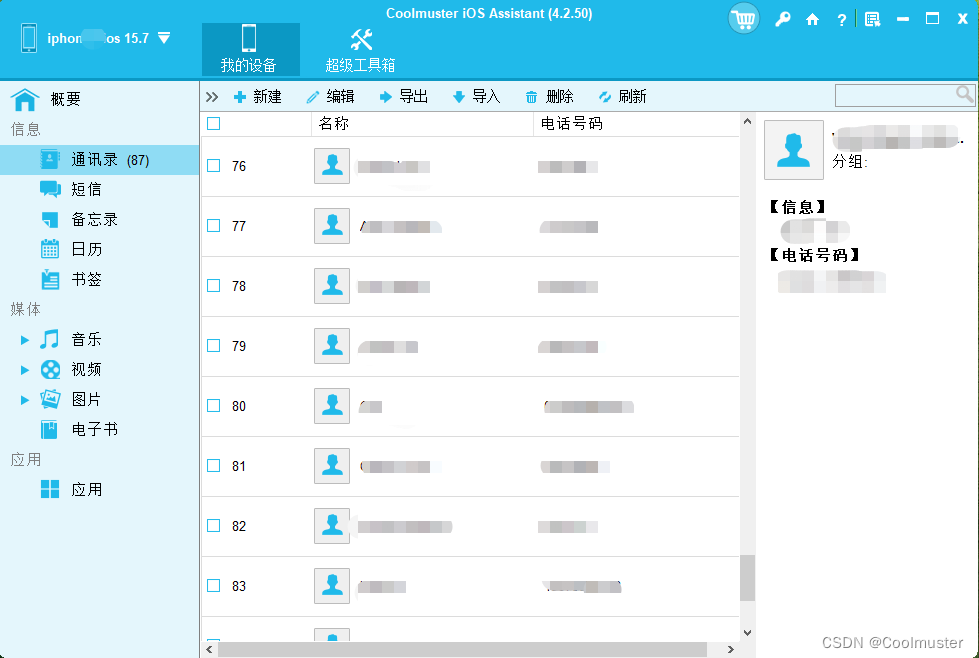The height and width of the screenshot is (658, 979).
Task: Select row number 83 text
Action: tap(239, 586)
